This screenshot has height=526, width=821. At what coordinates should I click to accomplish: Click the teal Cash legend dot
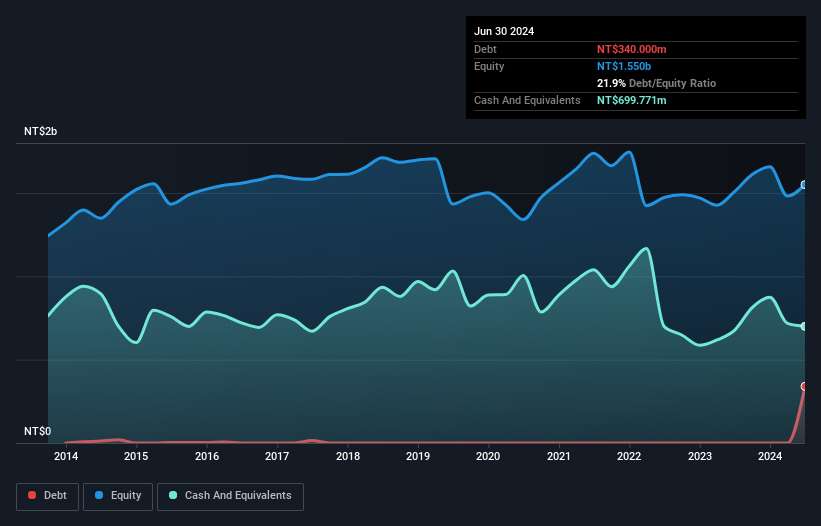coord(173,495)
